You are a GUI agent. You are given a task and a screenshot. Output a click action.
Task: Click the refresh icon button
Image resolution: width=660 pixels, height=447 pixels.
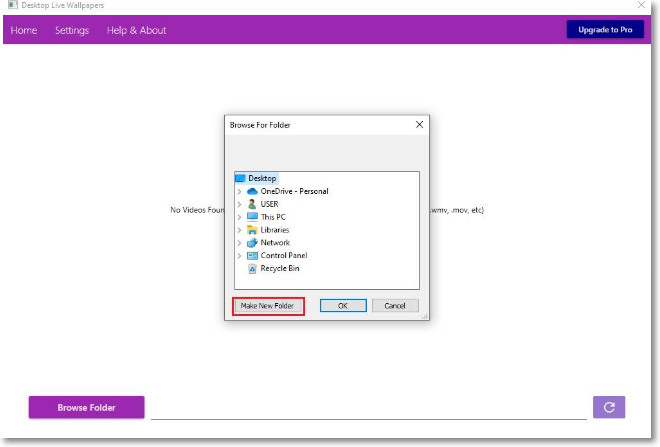click(x=609, y=407)
